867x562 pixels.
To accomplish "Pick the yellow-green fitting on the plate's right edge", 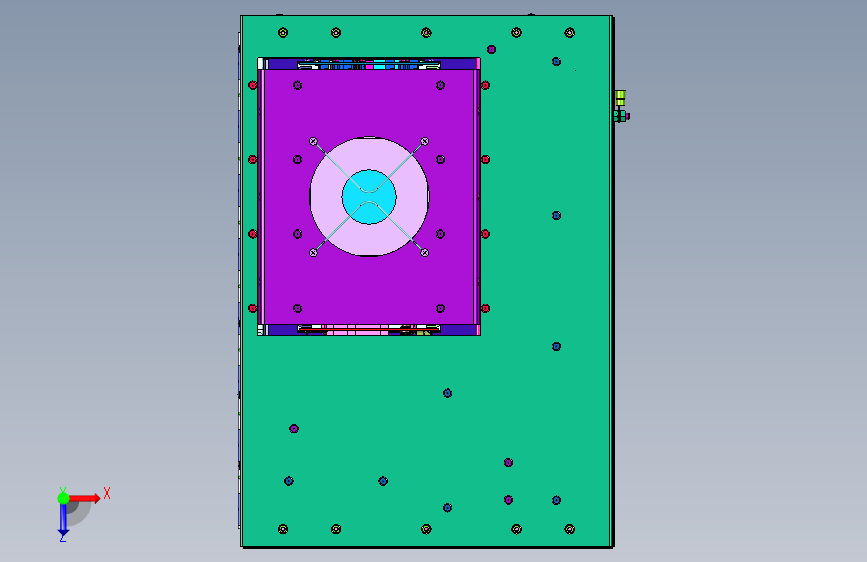I will click(620, 98).
